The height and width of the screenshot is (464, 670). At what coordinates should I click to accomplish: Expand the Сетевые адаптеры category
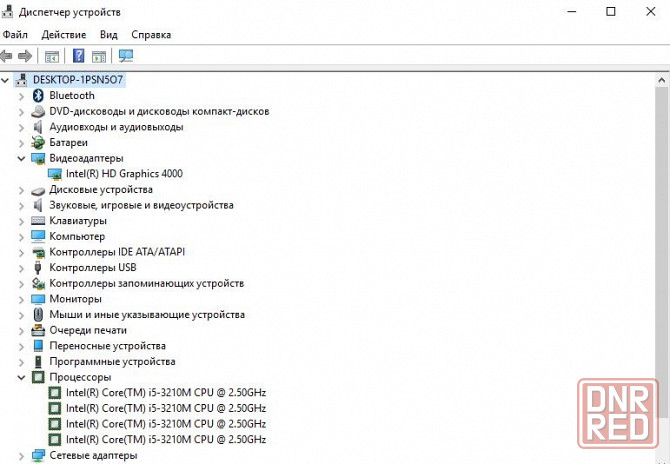[x=21, y=456]
